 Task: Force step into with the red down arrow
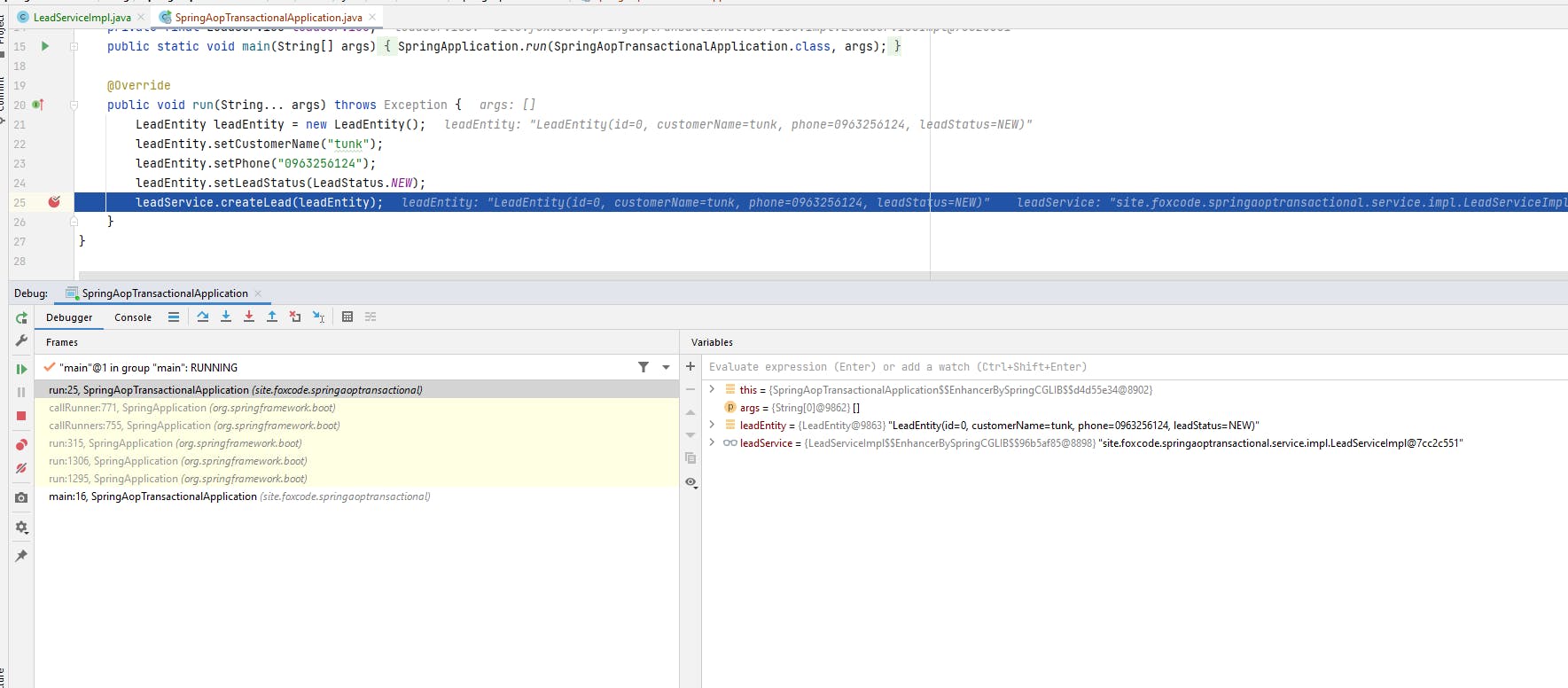pos(249,317)
